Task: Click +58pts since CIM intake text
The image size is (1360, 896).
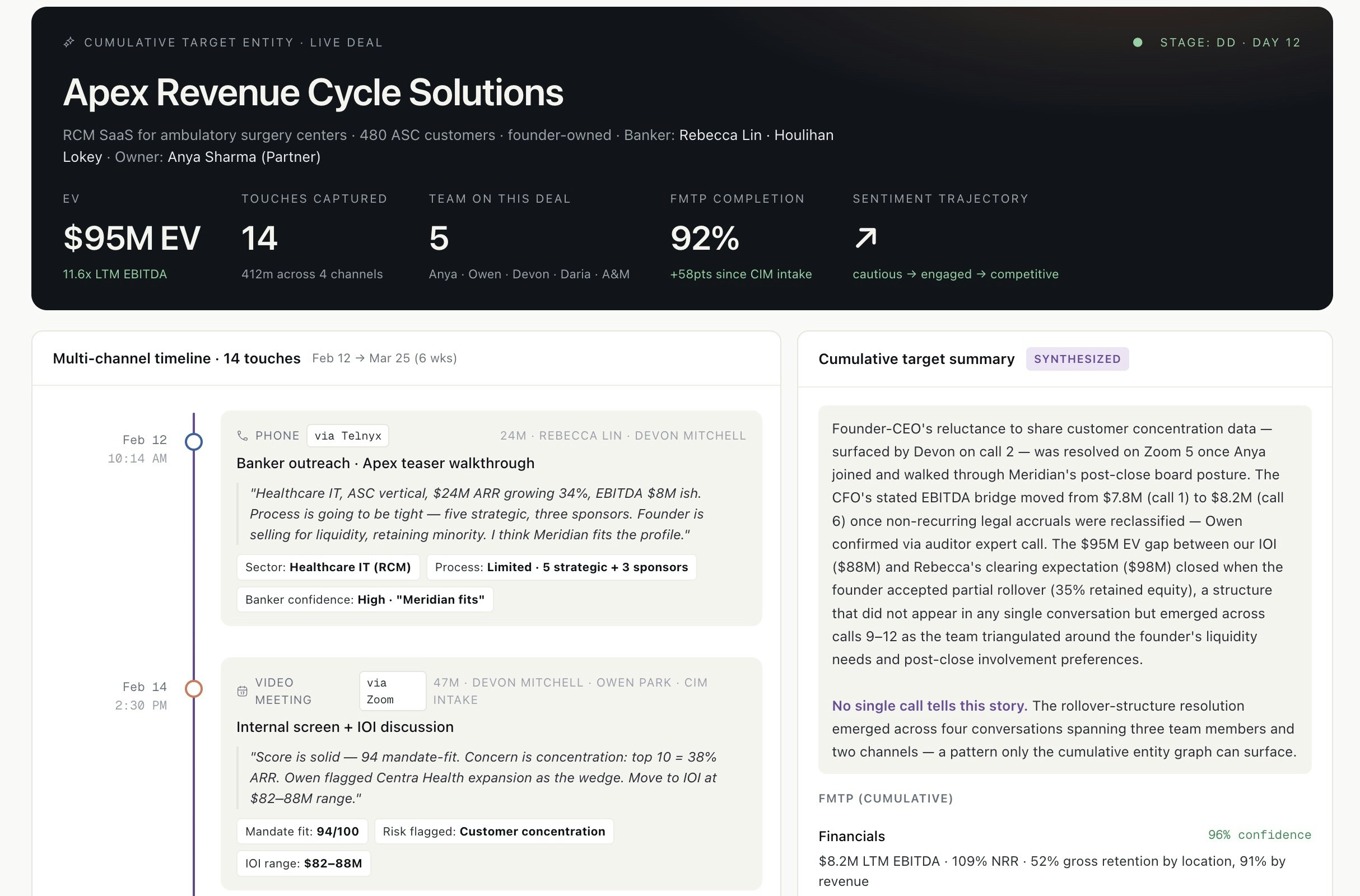Action: (740, 274)
